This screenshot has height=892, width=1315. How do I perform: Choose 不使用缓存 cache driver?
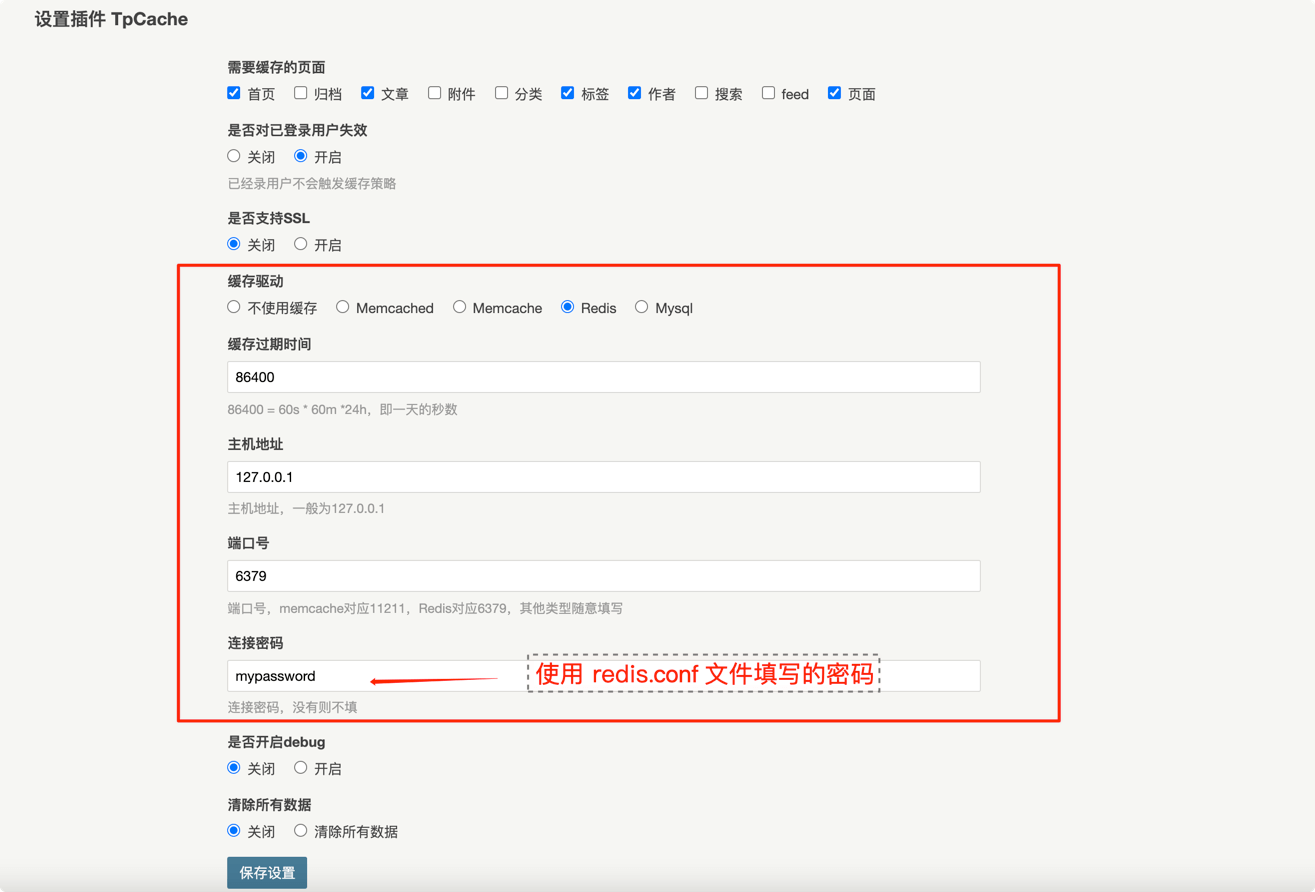(x=234, y=307)
